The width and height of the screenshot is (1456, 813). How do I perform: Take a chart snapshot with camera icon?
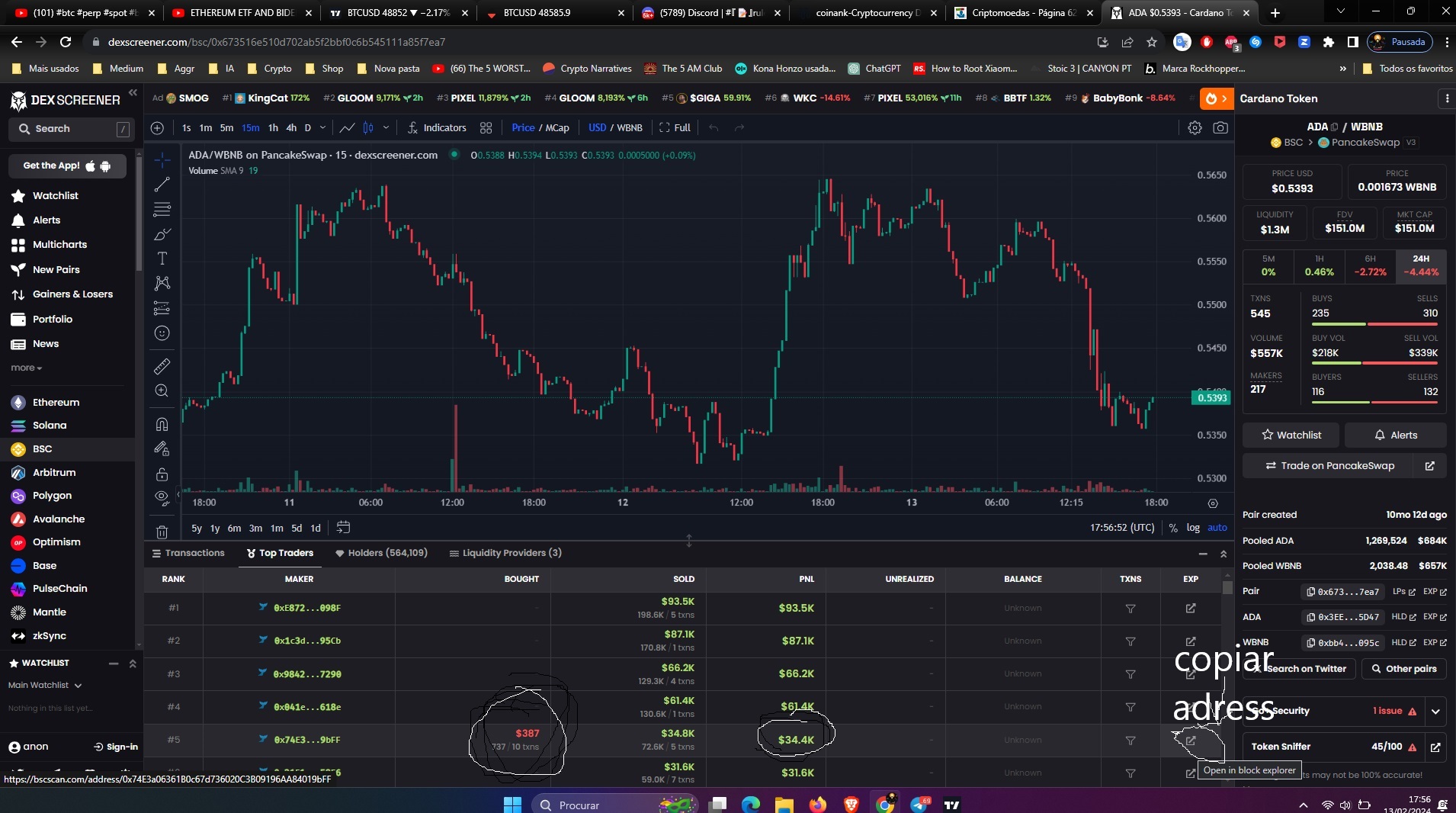(1220, 128)
